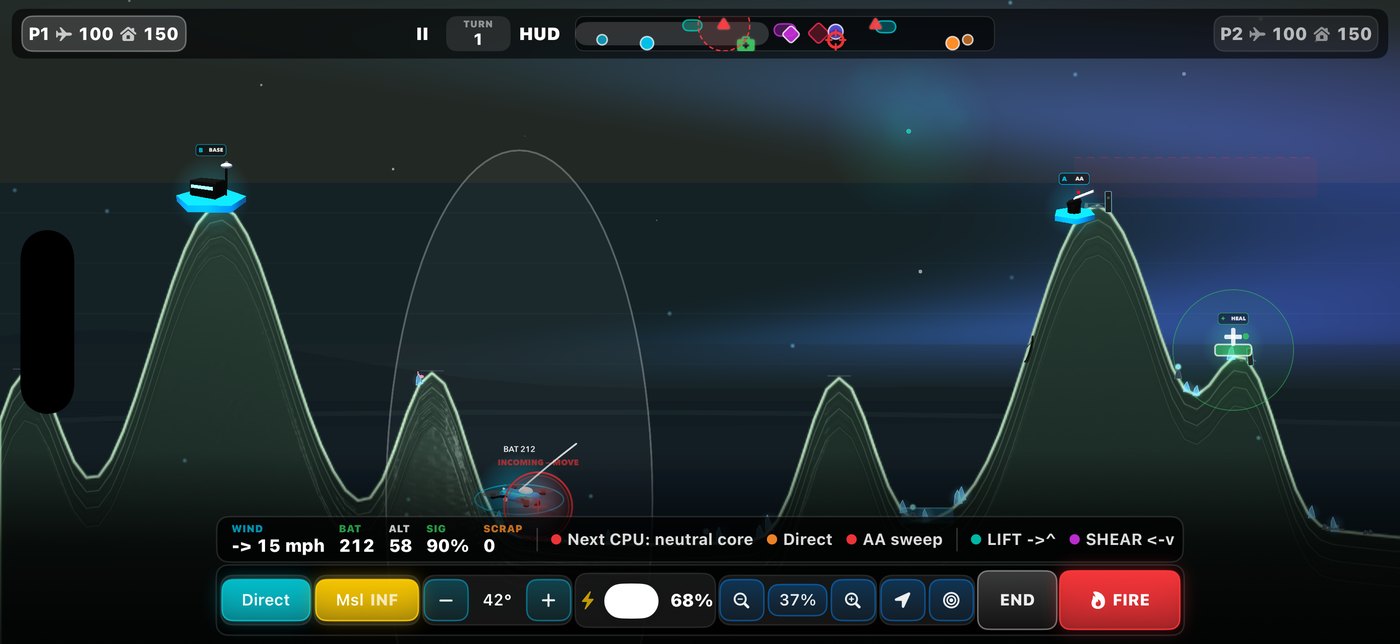
Task: Increase the aim angle with plus
Action: pyautogui.click(x=548, y=600)
